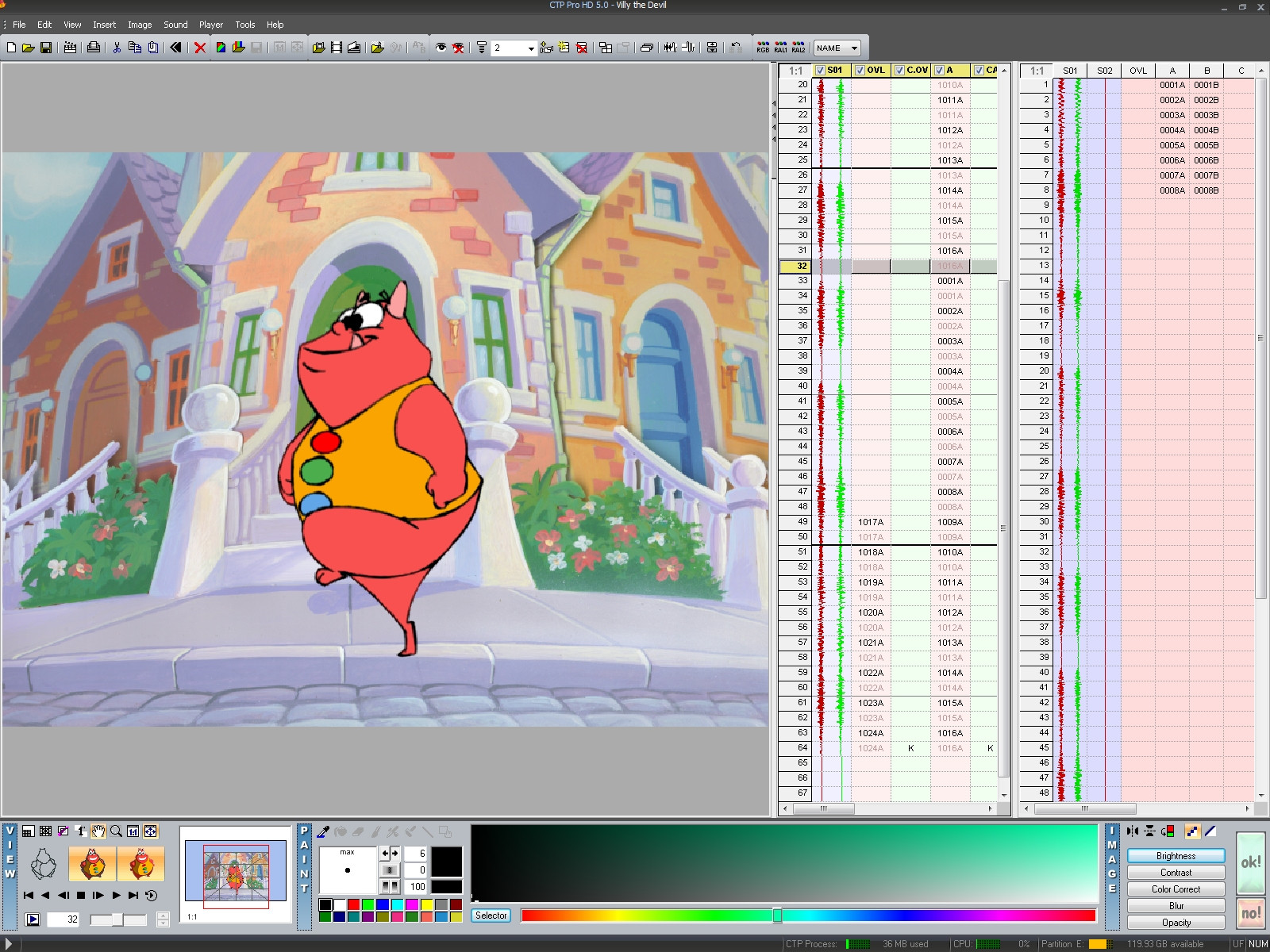This screenshot has height=952, width=1270.
Task: Click the flip vertical image icon
Action: [1149, 831]
